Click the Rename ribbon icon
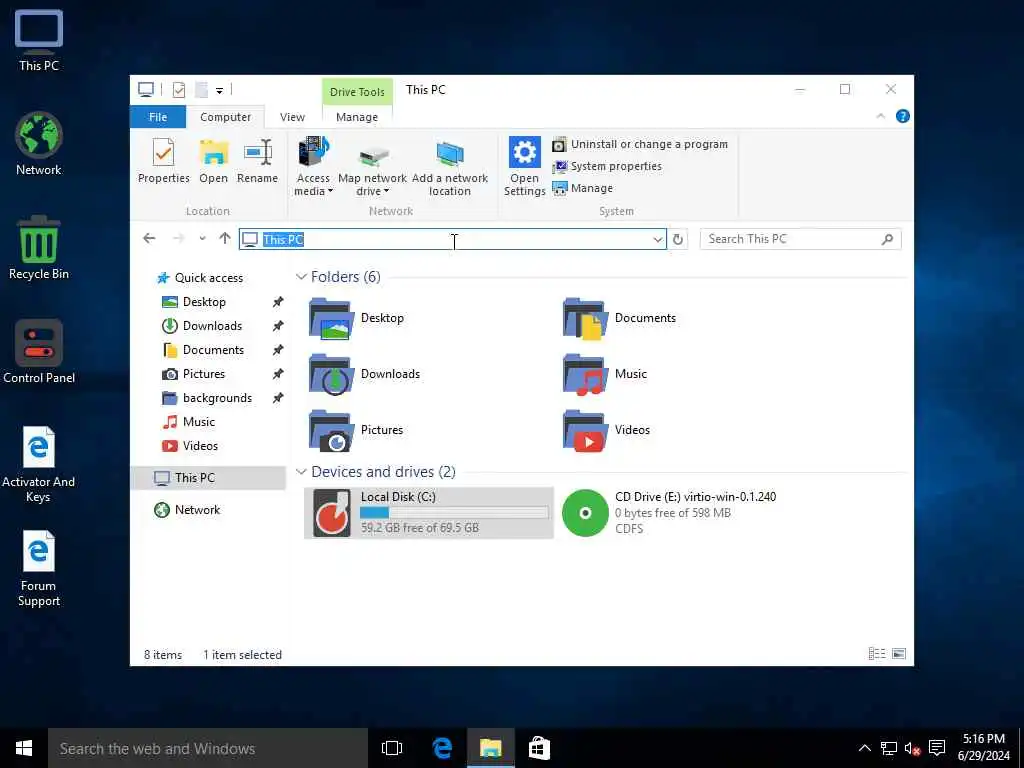 [257, 160]
